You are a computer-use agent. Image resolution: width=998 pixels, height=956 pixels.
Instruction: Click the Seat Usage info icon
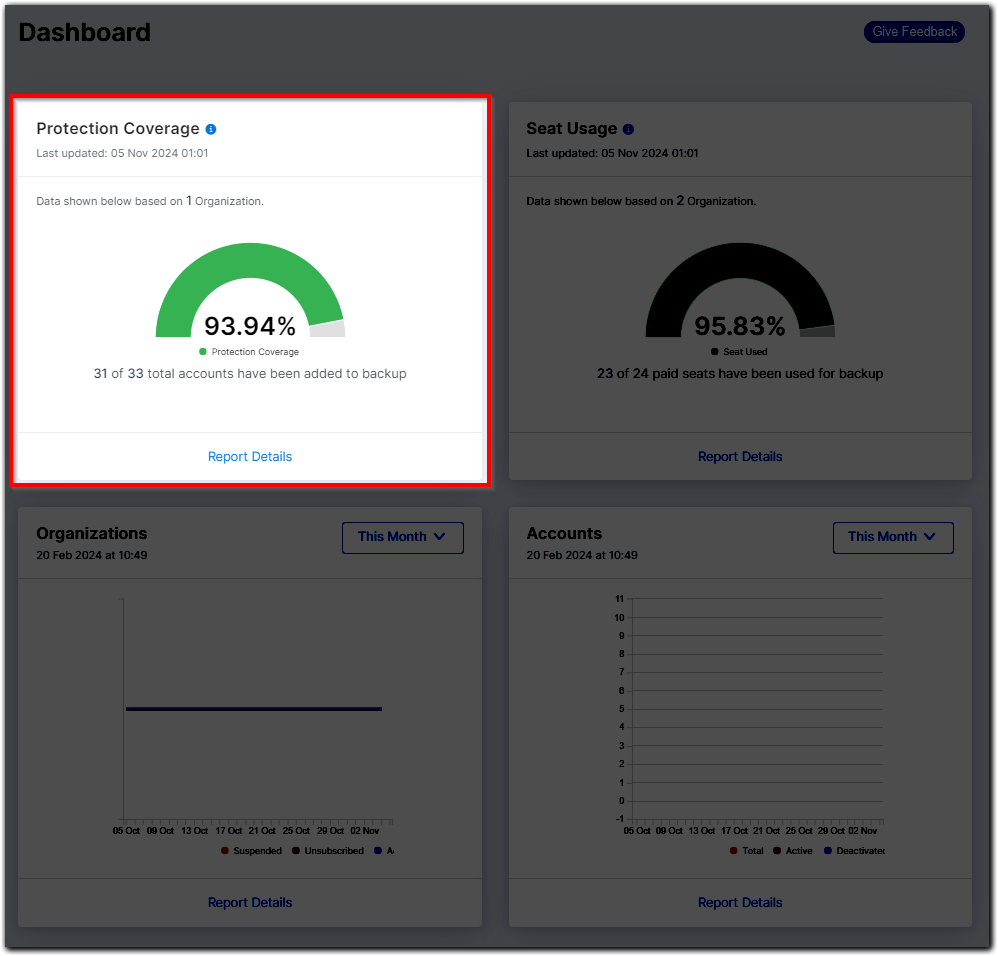[x=627, y=129]
